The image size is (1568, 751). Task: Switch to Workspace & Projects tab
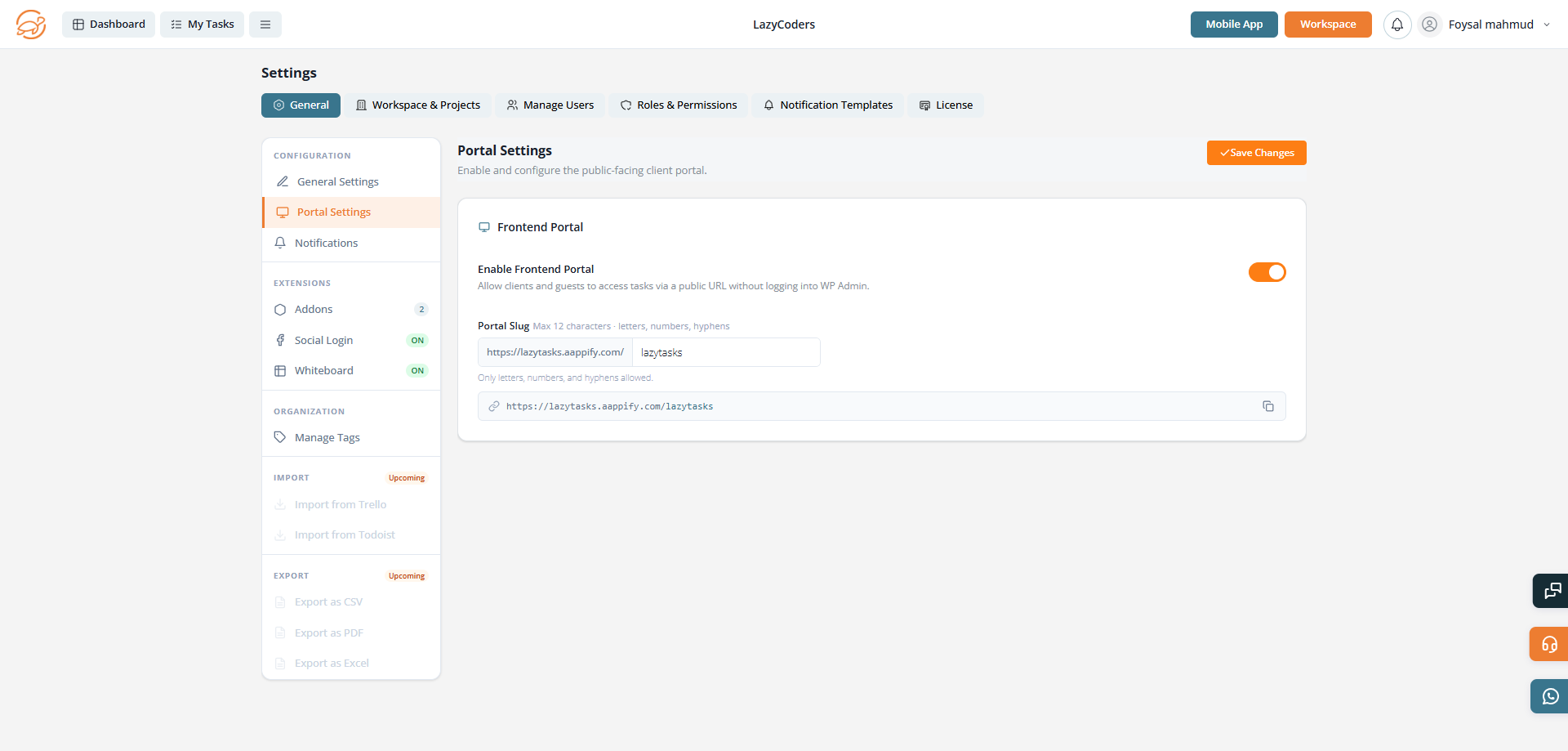tap(418, 105)
